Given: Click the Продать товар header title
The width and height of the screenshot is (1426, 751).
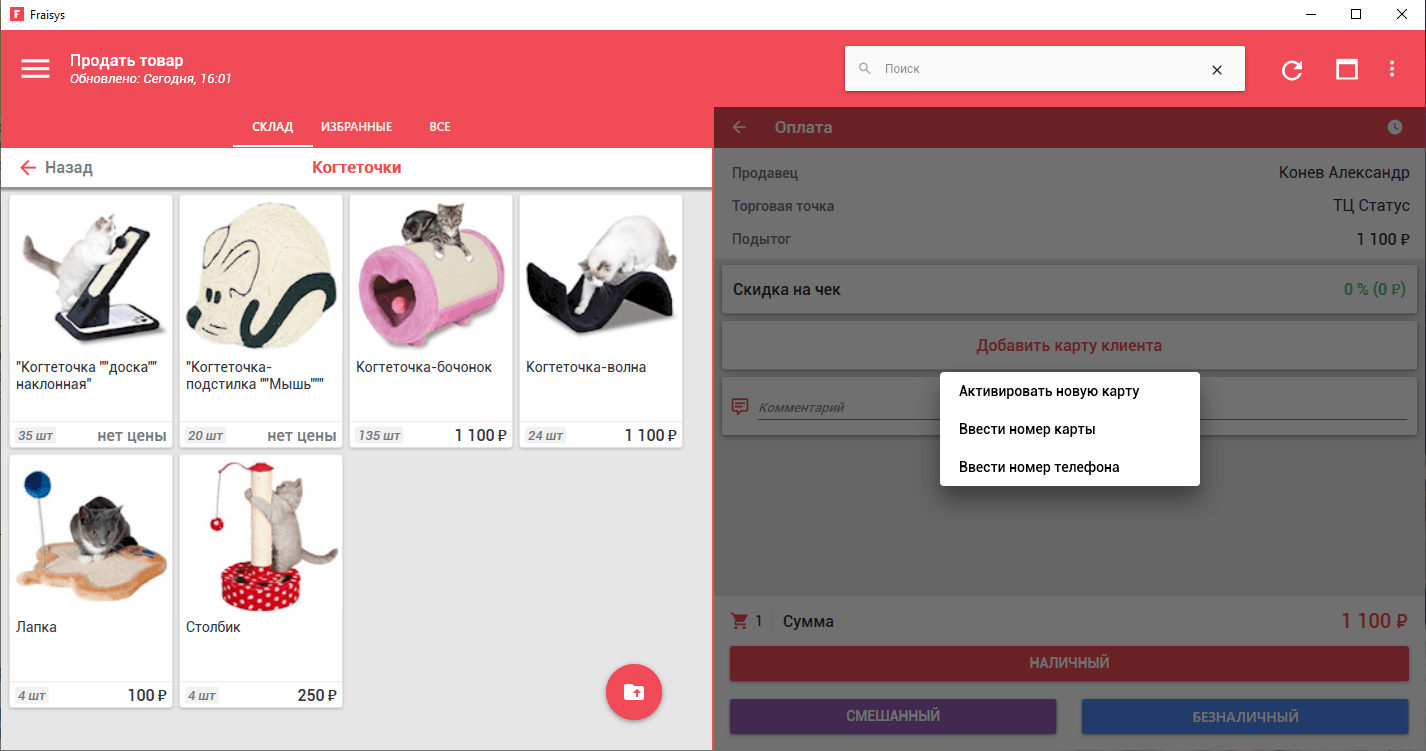Looking at the screenshot, I should [x=127, y=61].
